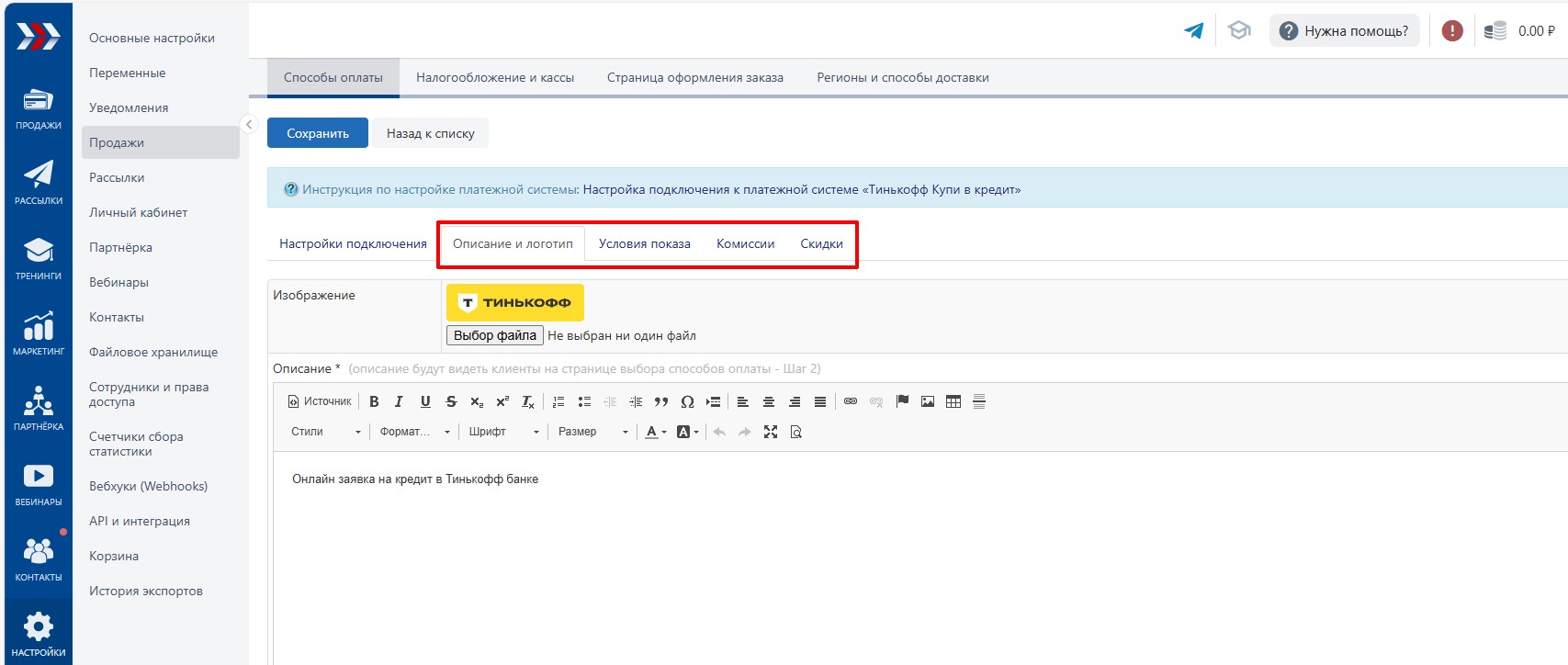Open background color picker
This screenshot has width=1568, height=665.
pos(687,432)
